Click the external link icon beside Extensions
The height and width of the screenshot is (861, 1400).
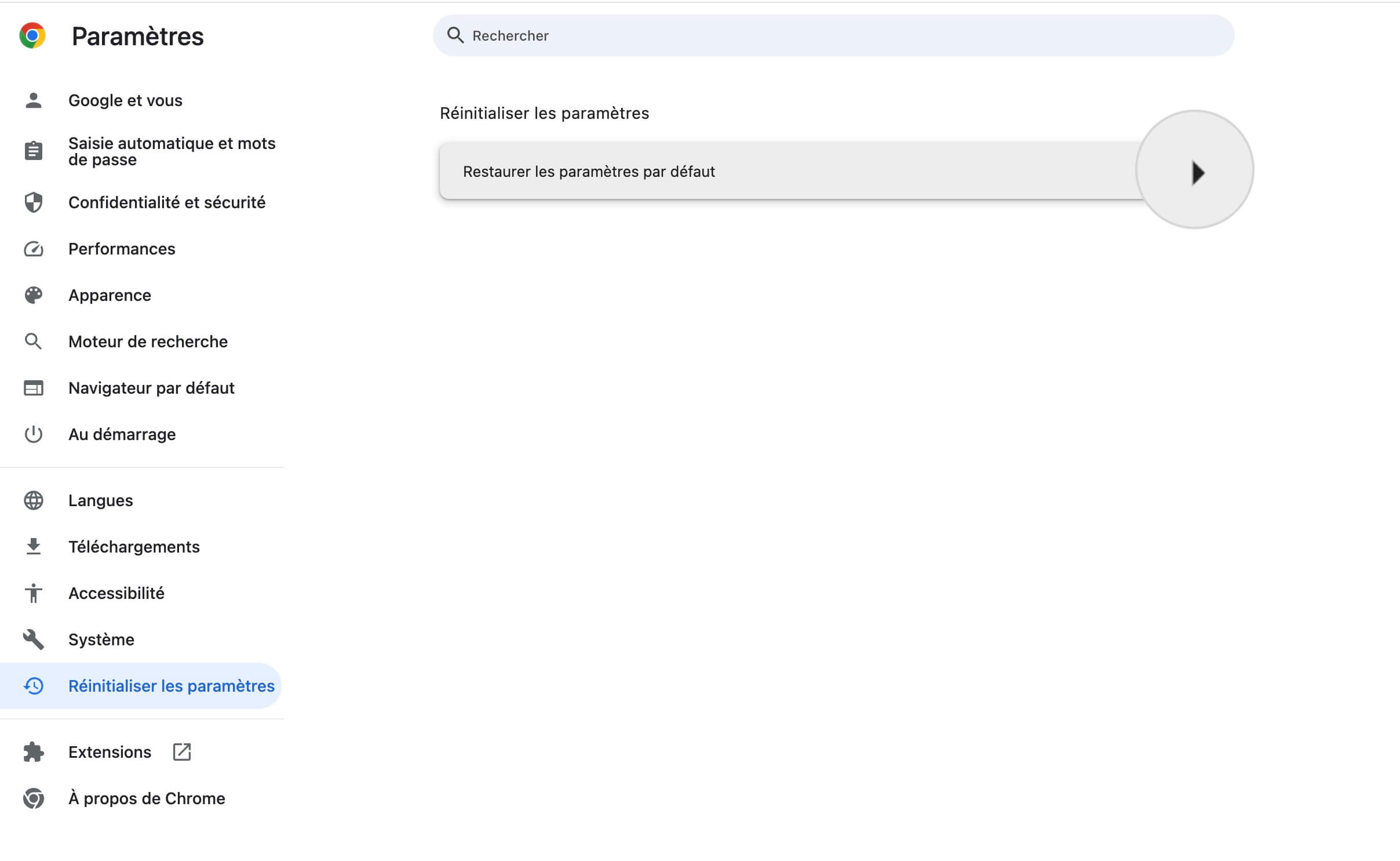[182, 752]
